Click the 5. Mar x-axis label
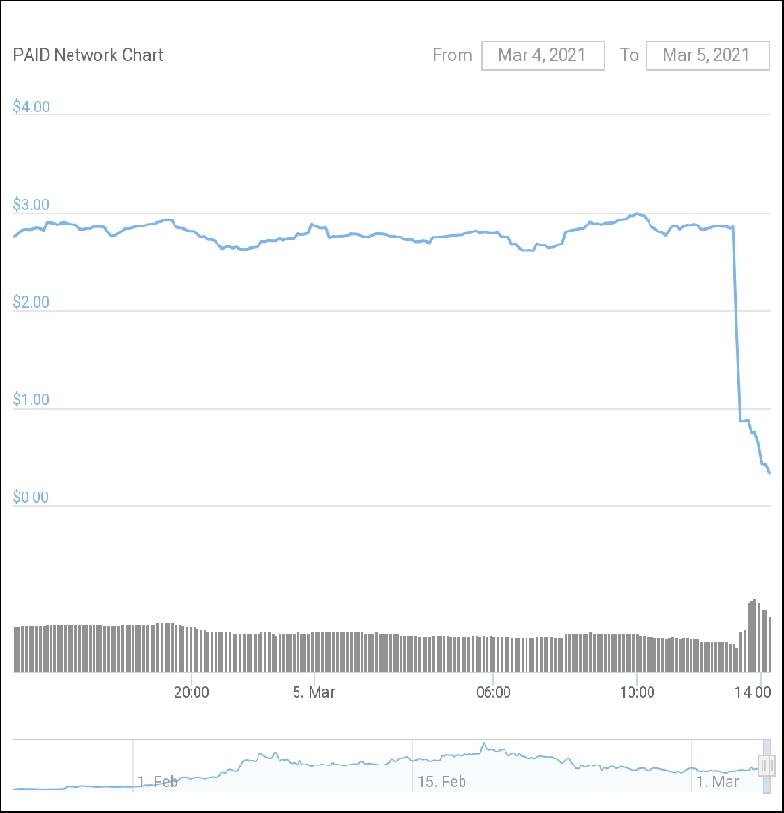The image size is (784, 813). (x=315, y=691)
